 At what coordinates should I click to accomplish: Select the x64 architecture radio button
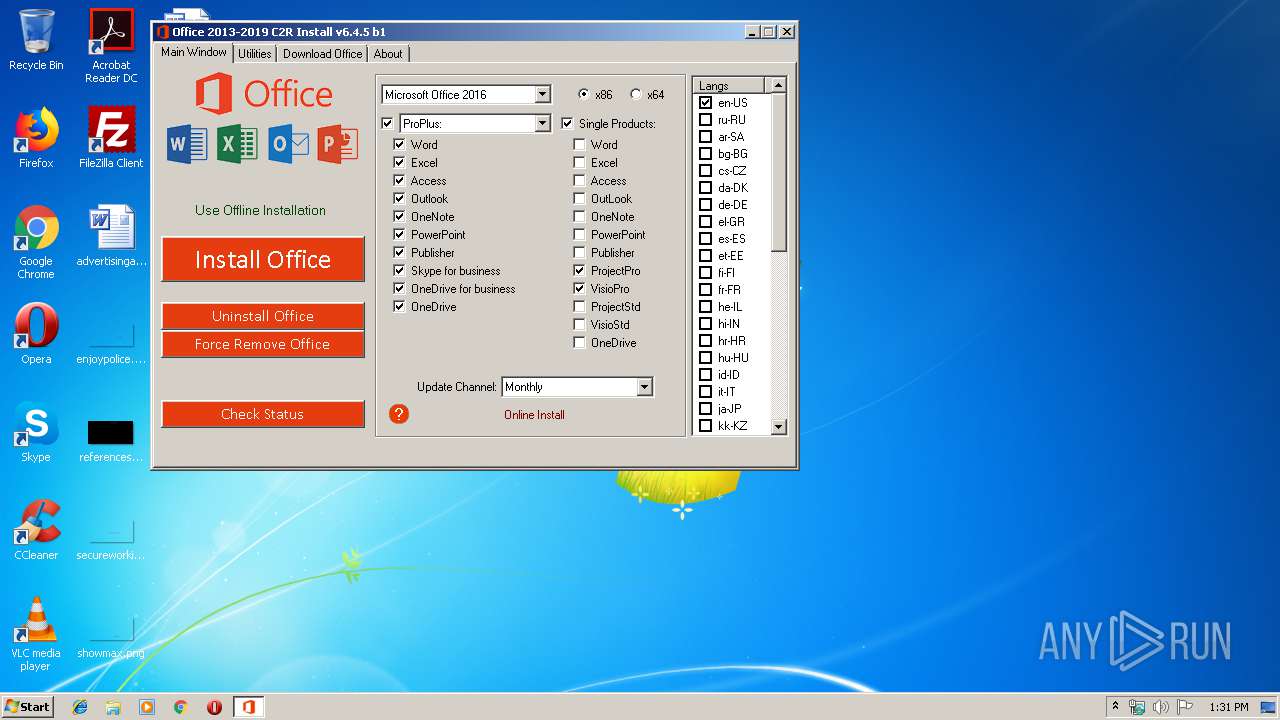coord(636,95)
